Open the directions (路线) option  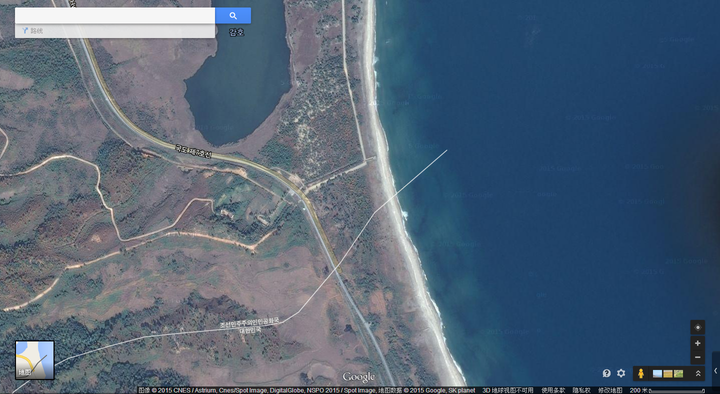click(32, 31)
